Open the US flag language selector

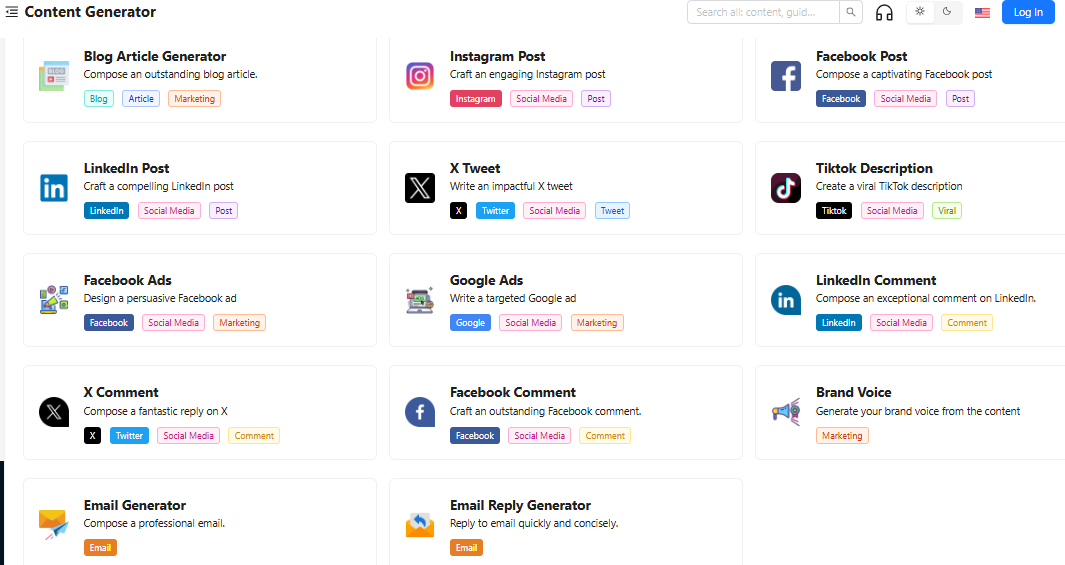[x=982, y=12]
